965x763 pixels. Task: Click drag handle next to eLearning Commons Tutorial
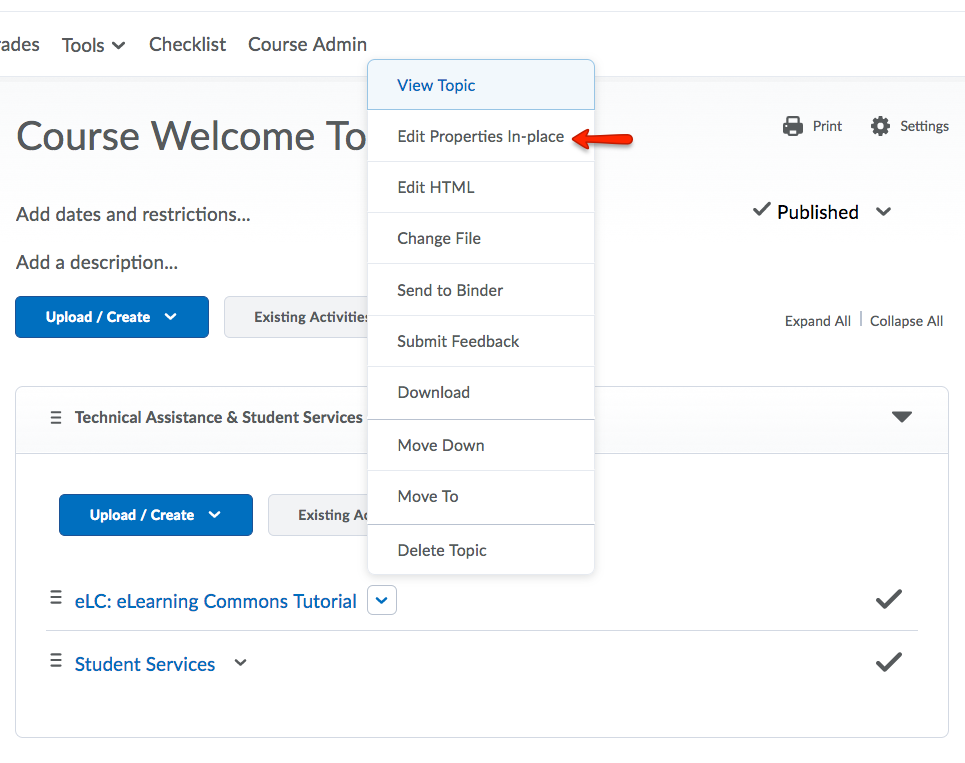pos(56,599)
